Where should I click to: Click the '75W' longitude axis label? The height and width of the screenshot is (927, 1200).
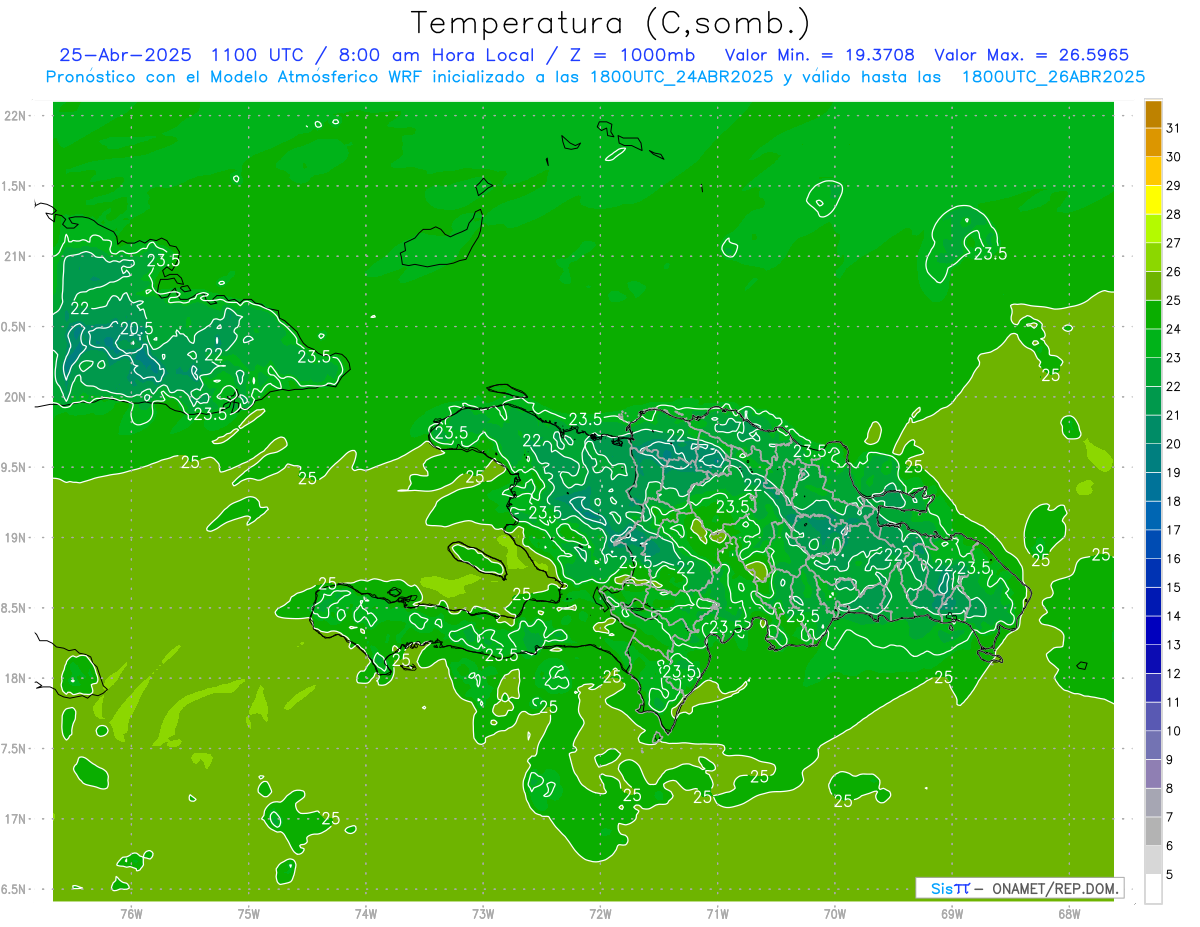pos(249,914)
